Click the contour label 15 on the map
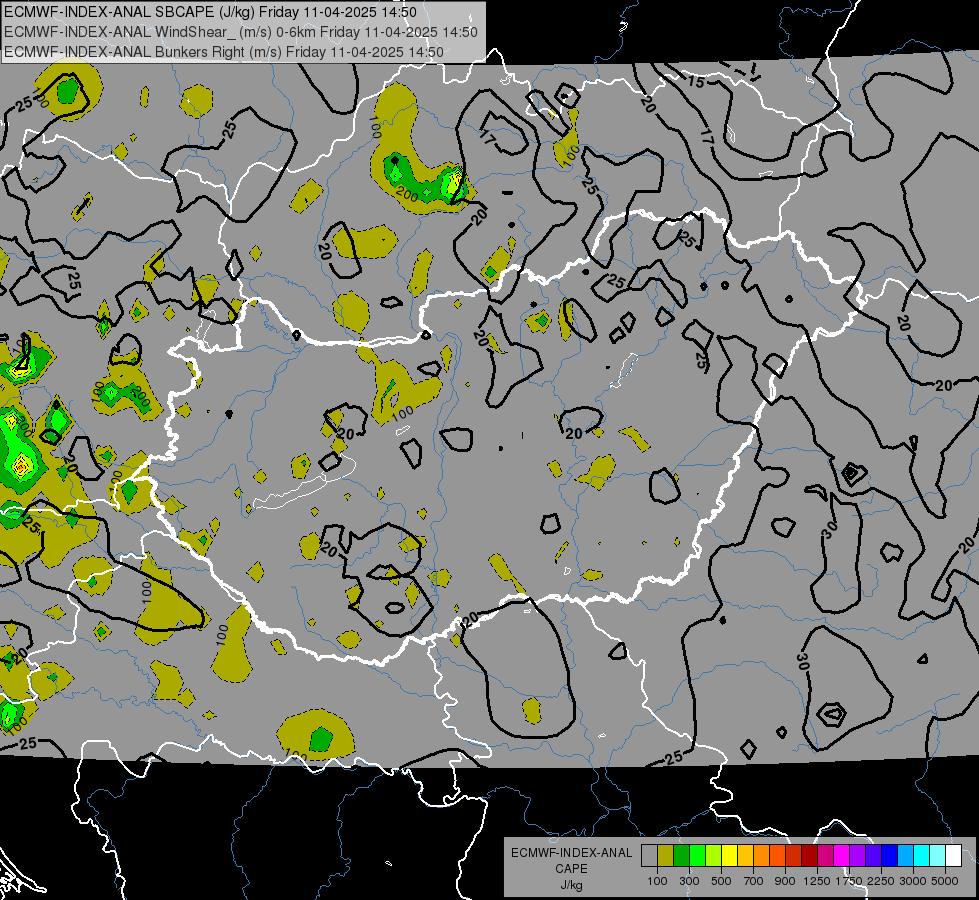This screenshot has width=979, height=900. [x=696, y=82]
